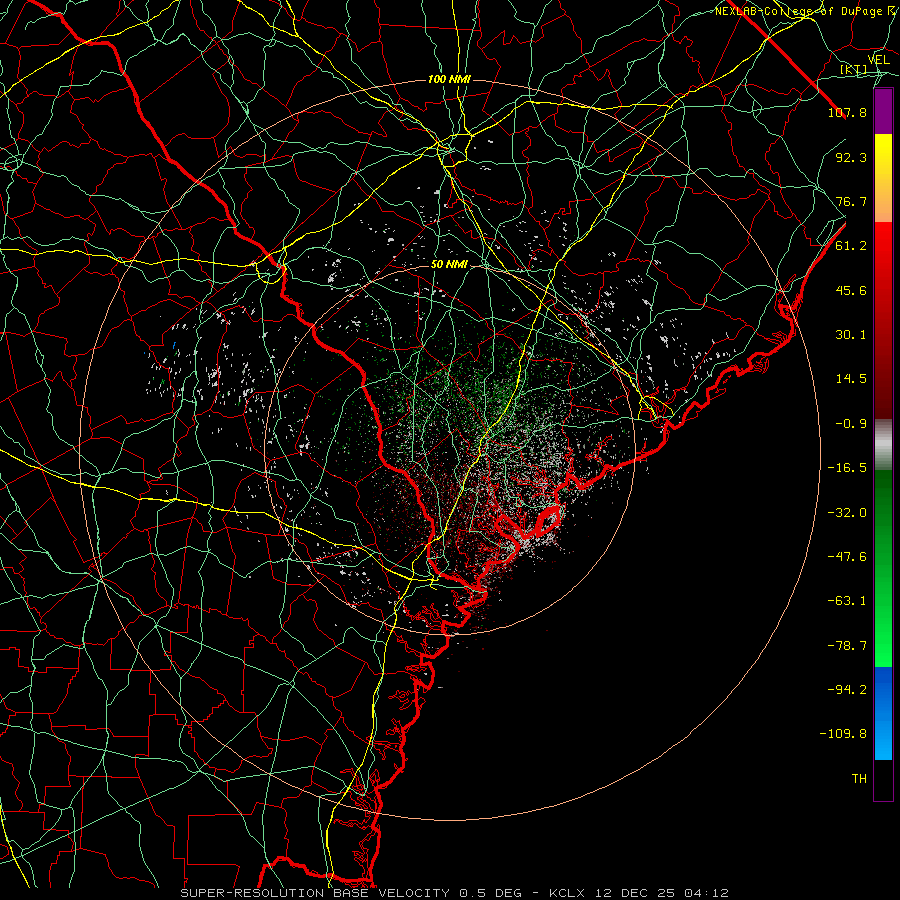
Task: Click the 50 NMI range ring label
Action: pos(449,264)
